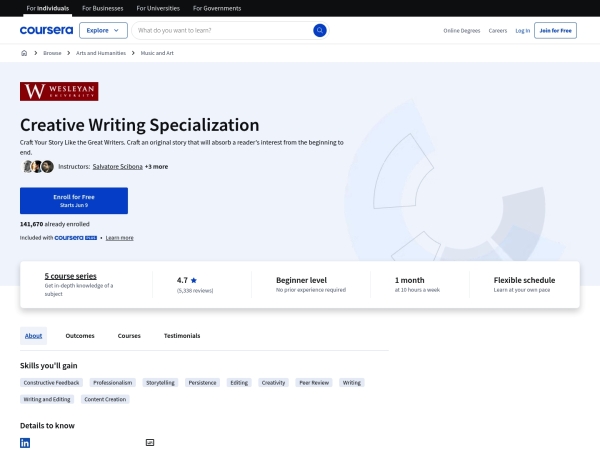Click the Join for Free button
This screenshot has height=450, width=600.
coord(555,31)
